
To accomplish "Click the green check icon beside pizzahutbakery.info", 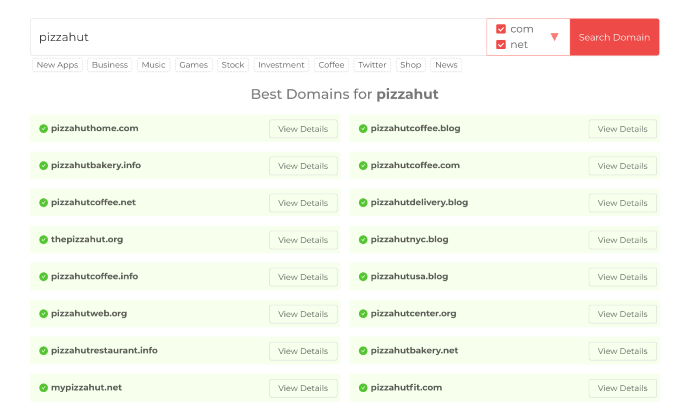I will tap(43, 166).
